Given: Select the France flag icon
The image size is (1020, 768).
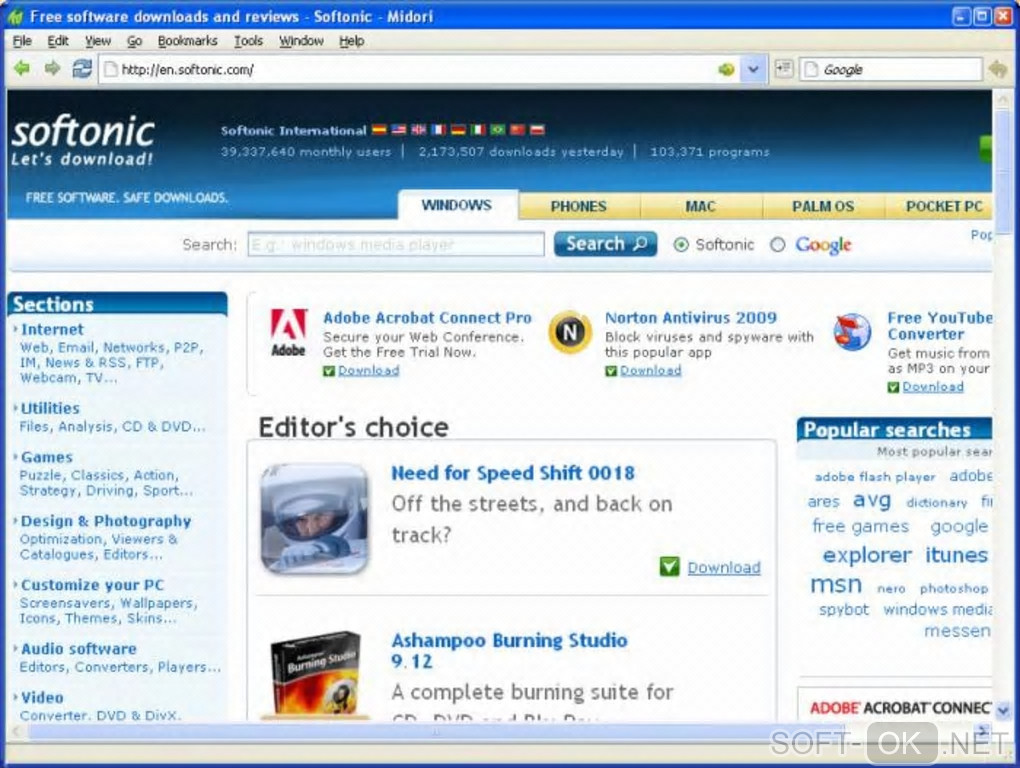Looking at the screenshot, I should (438, 130).
